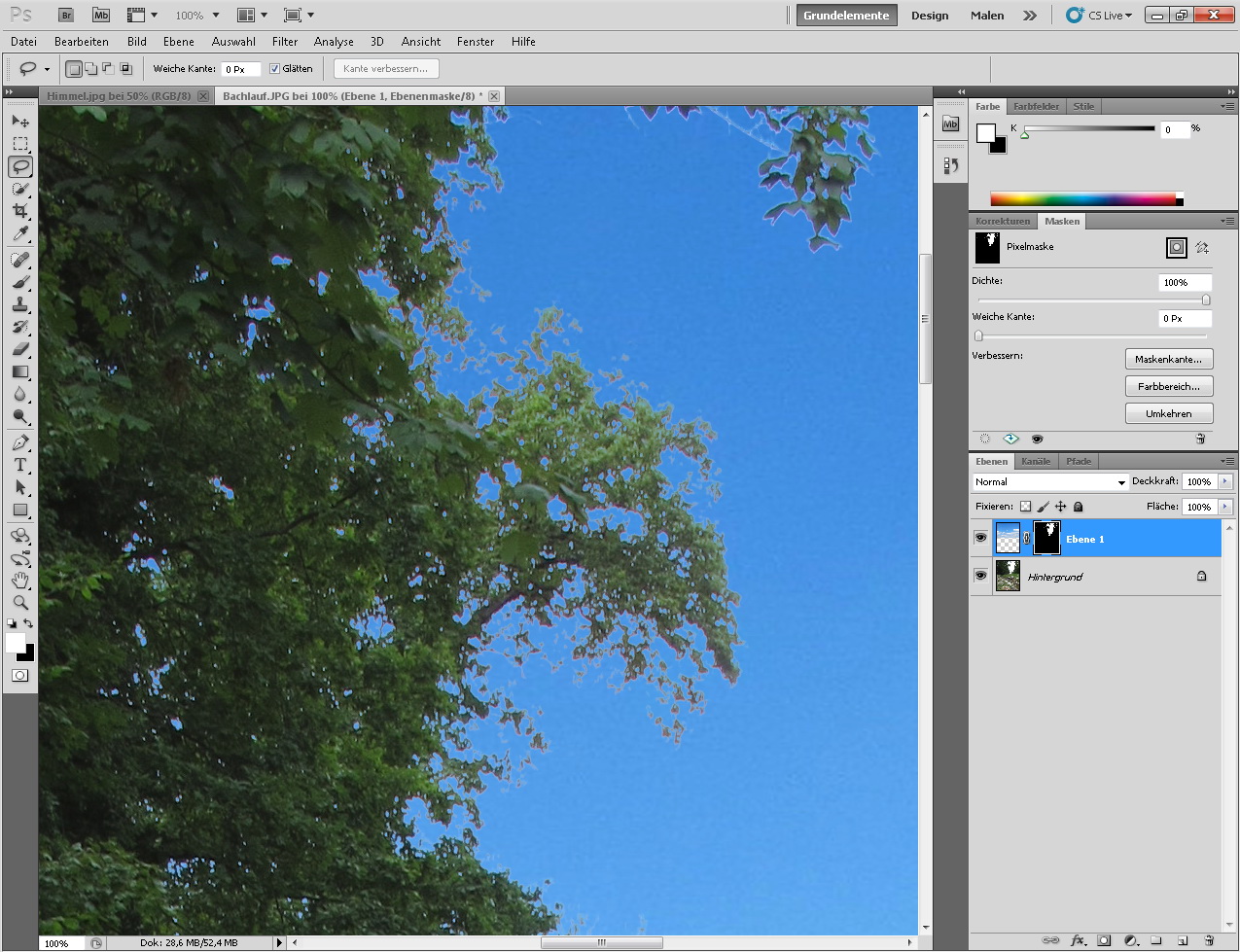
Task: Activate the Zoom magnifier tool
Action: [x=20, y=603]
